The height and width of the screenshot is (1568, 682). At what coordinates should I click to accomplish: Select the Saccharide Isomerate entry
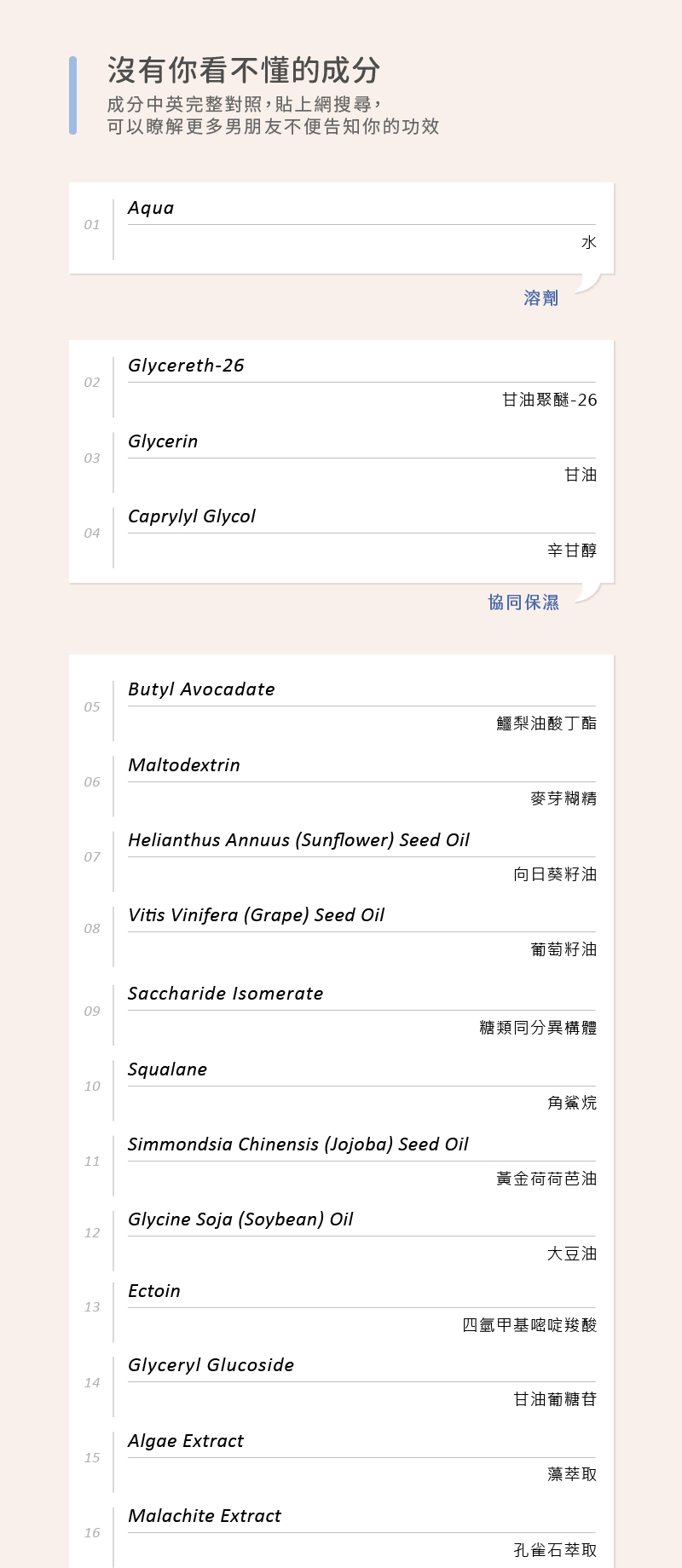pyautogui.click(x=226, y=994)
